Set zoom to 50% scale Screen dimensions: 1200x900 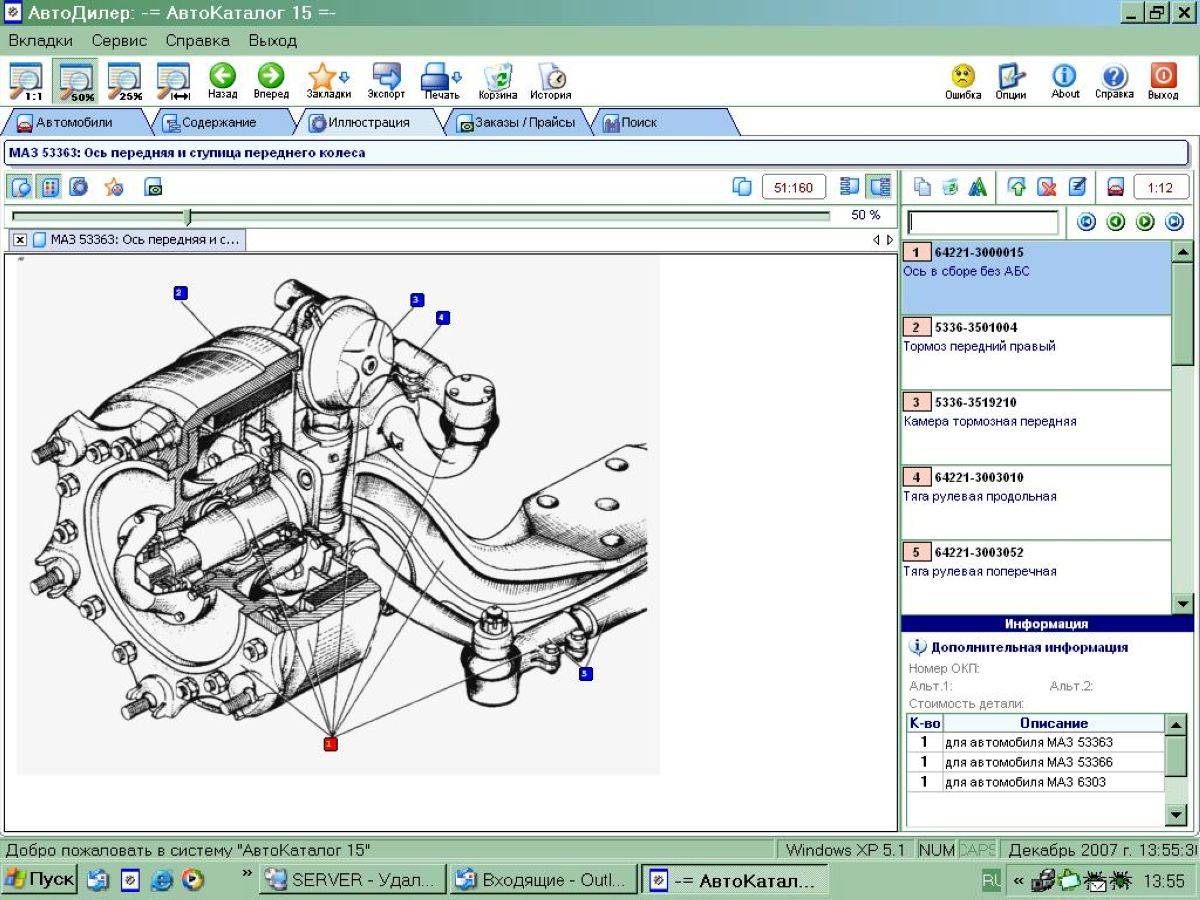pyautogui.click(x=76, y=81)
